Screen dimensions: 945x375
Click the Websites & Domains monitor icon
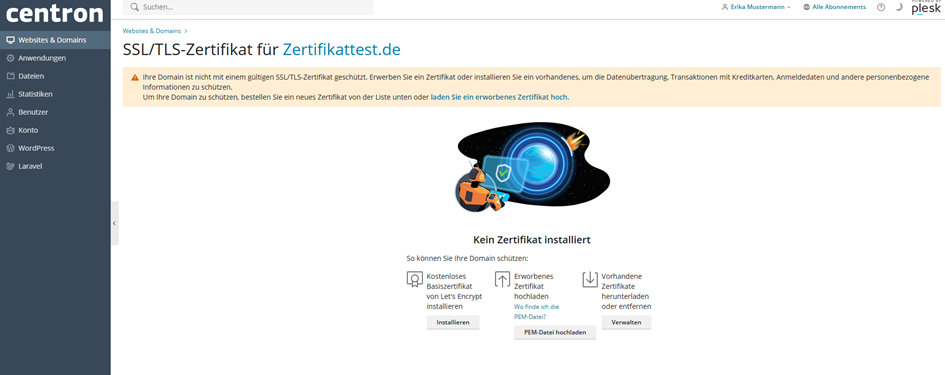[10, 40]
